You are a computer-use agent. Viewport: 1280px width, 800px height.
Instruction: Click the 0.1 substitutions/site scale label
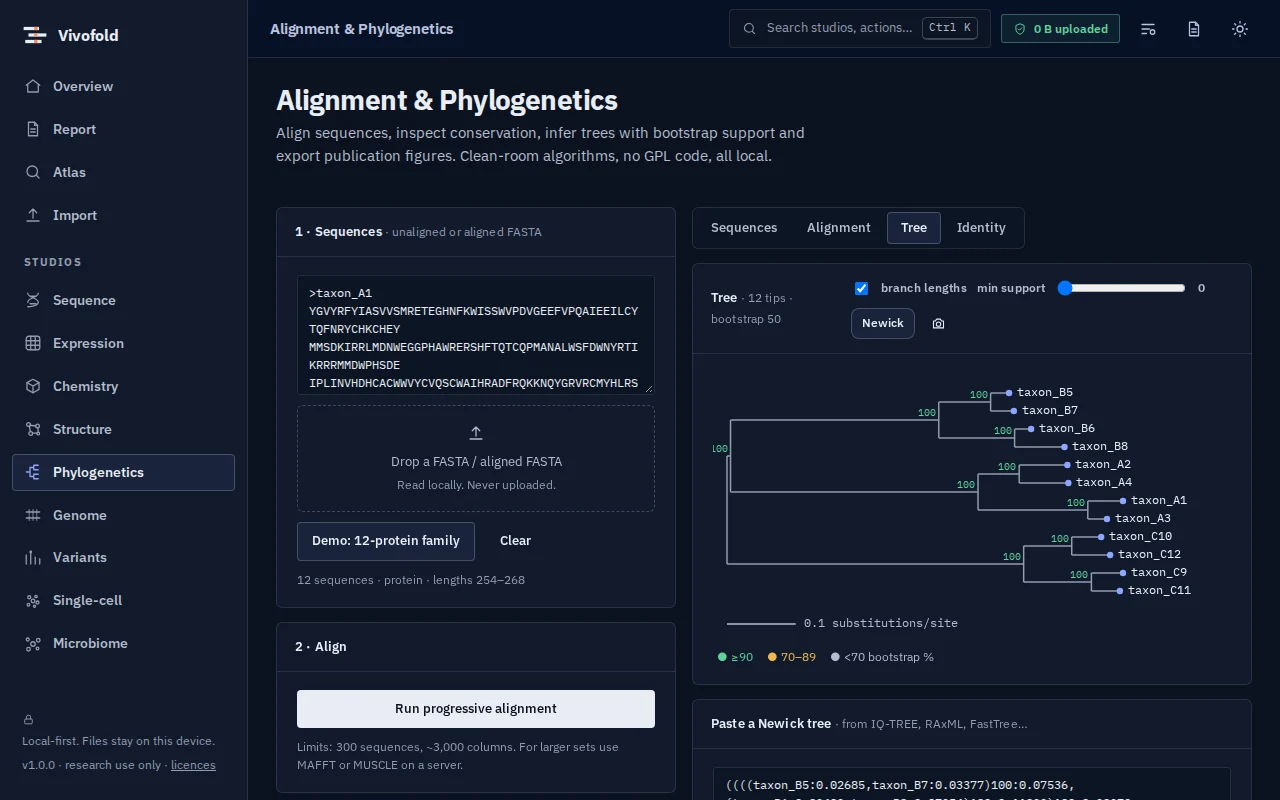click(881, 623)
